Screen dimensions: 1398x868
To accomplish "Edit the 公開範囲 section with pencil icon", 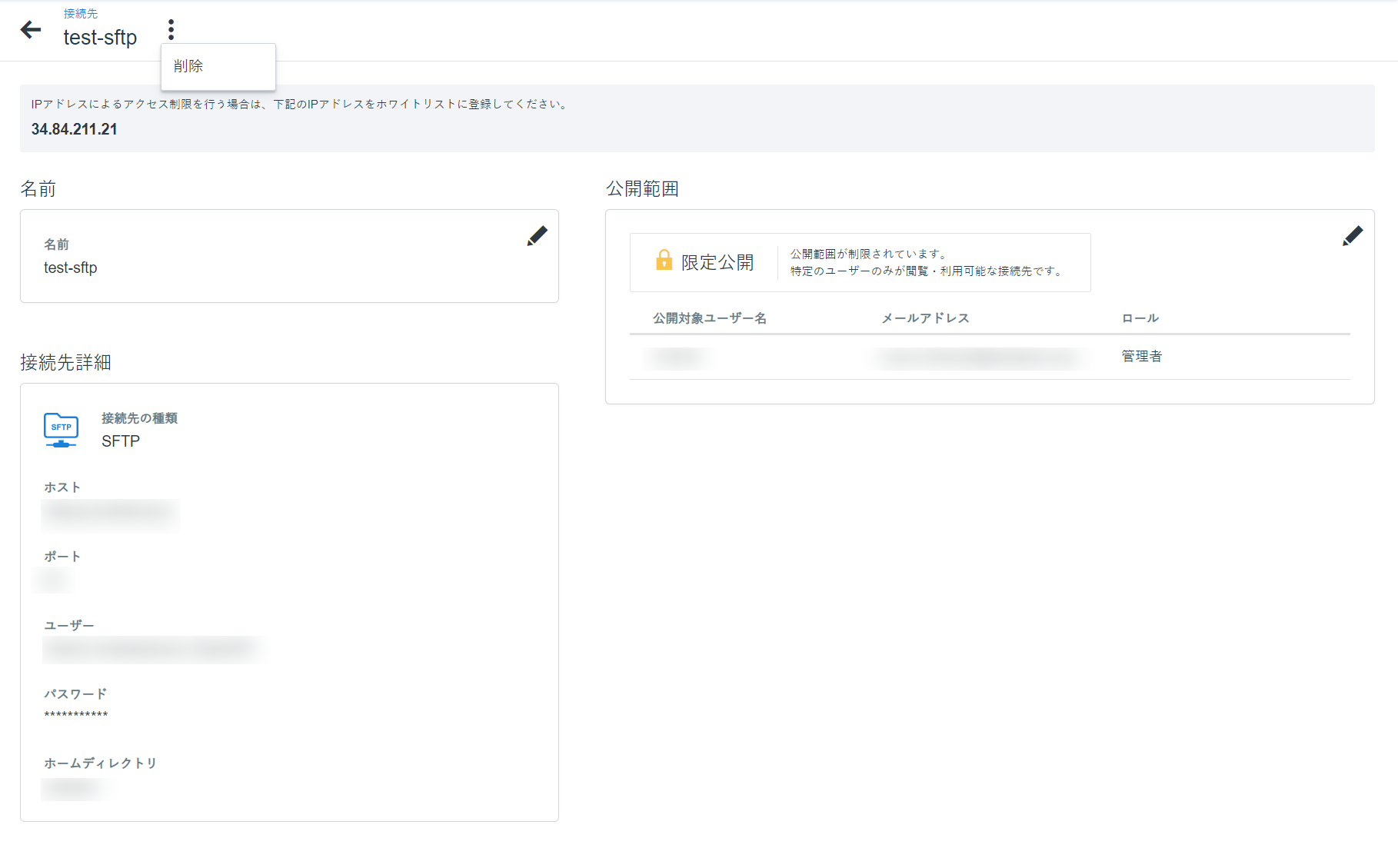I will (1353, 236).
